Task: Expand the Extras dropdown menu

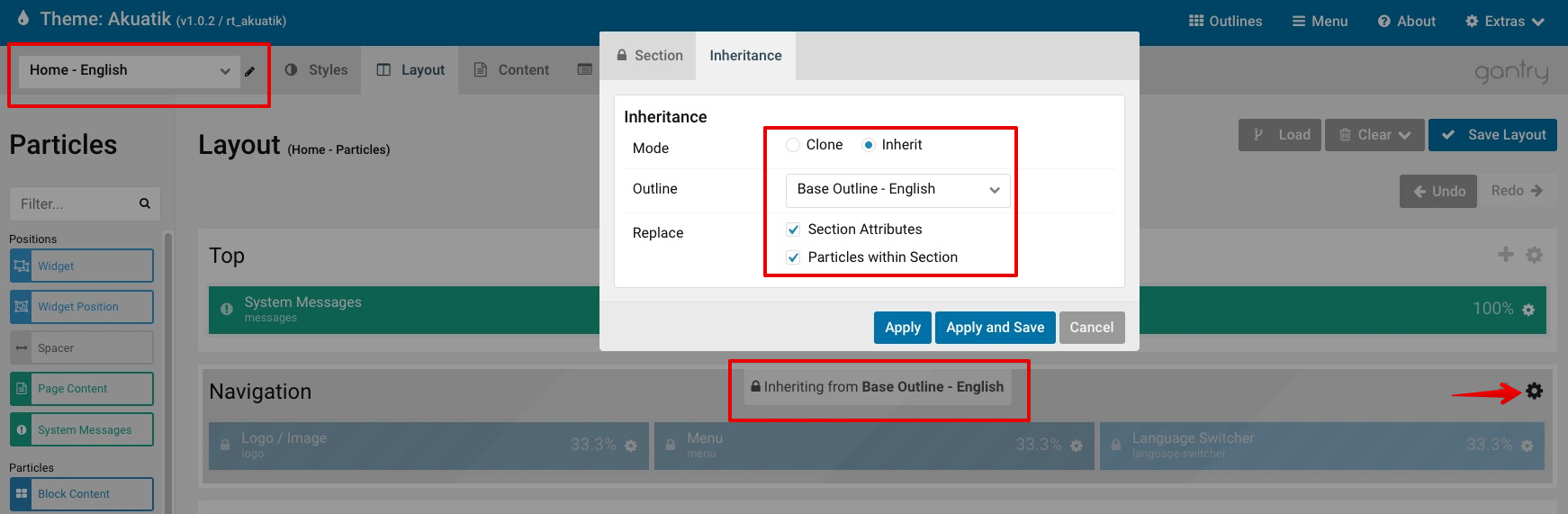Action: [1505, 22]
